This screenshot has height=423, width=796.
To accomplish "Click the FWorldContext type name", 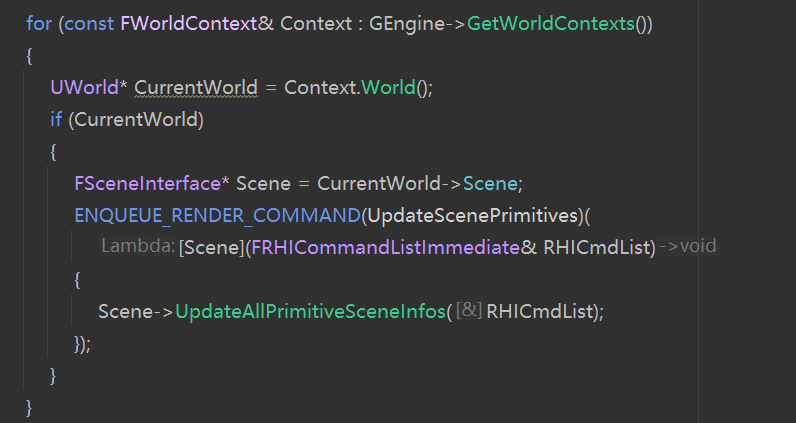I will click(x=189, y=23).
